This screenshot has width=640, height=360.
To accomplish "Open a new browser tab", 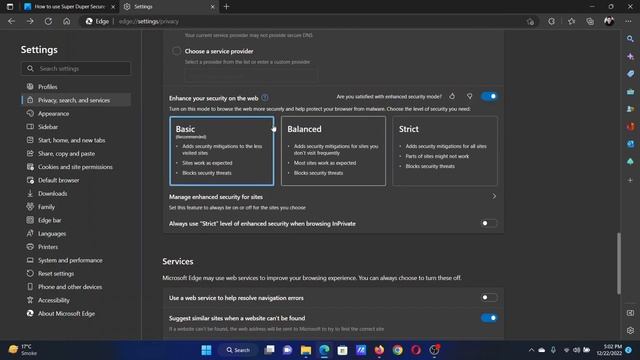I will coord(227,7).
